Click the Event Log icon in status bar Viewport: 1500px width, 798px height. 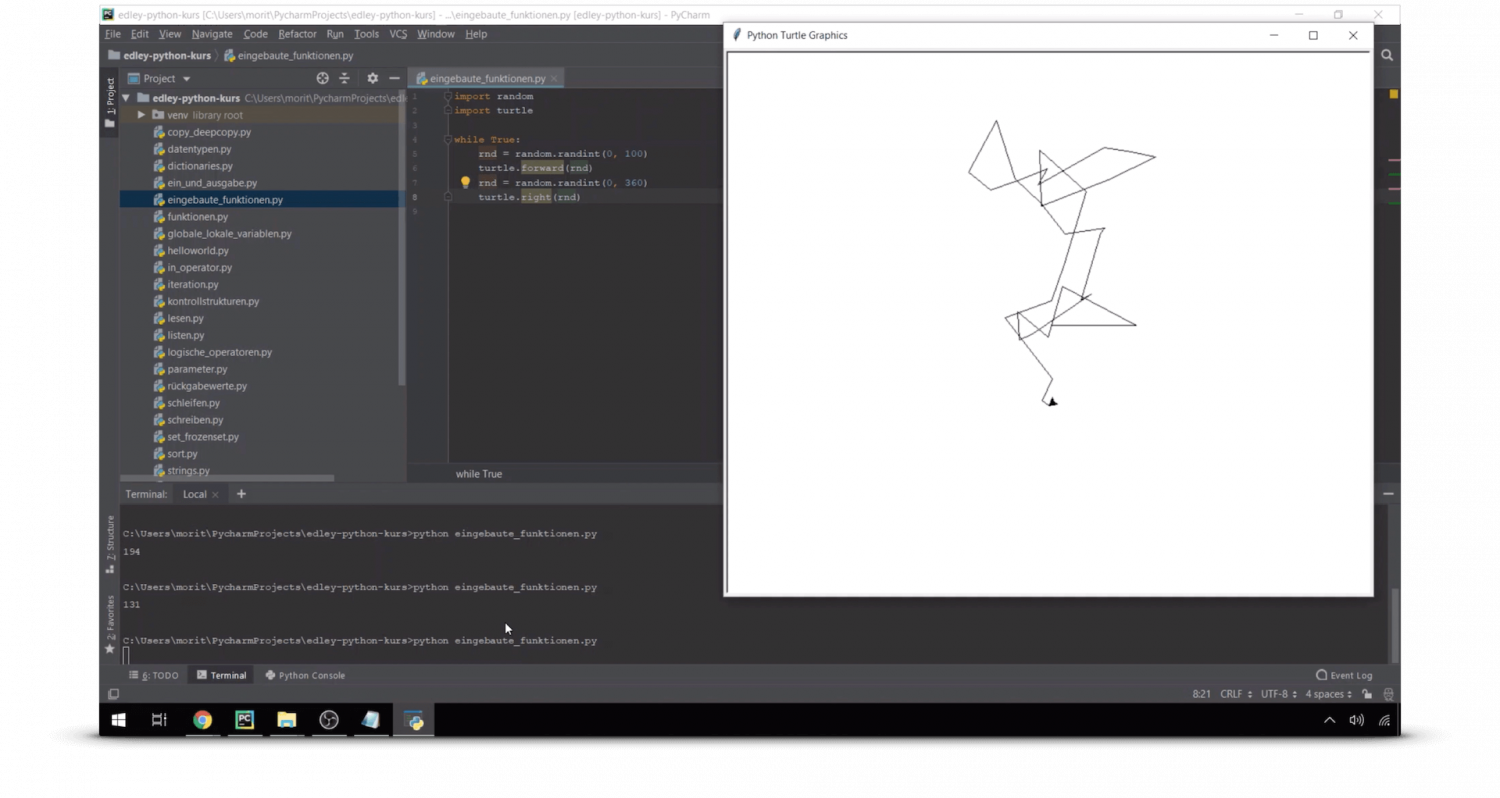click(x=1320, y=675)
